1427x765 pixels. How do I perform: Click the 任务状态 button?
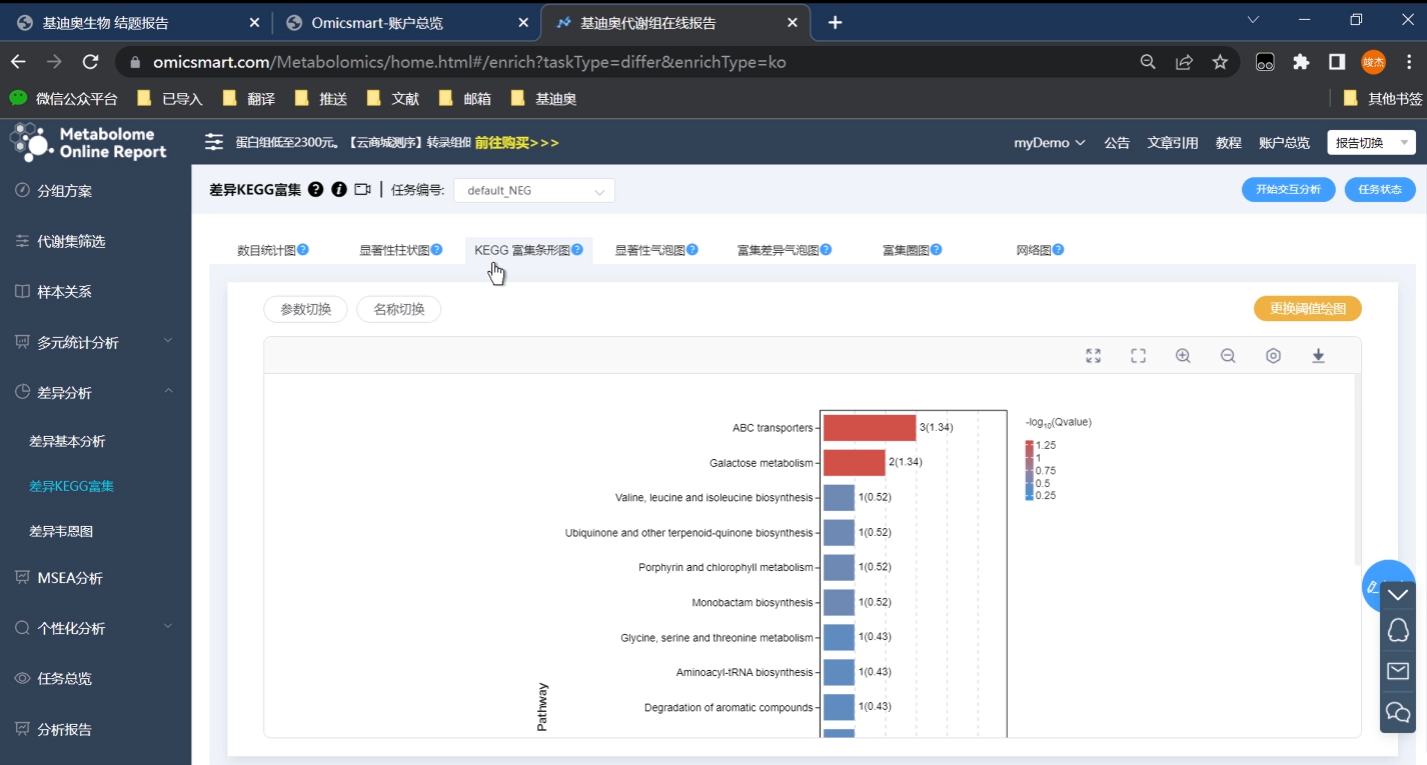pyautogui.click(x=1380, y=189)
